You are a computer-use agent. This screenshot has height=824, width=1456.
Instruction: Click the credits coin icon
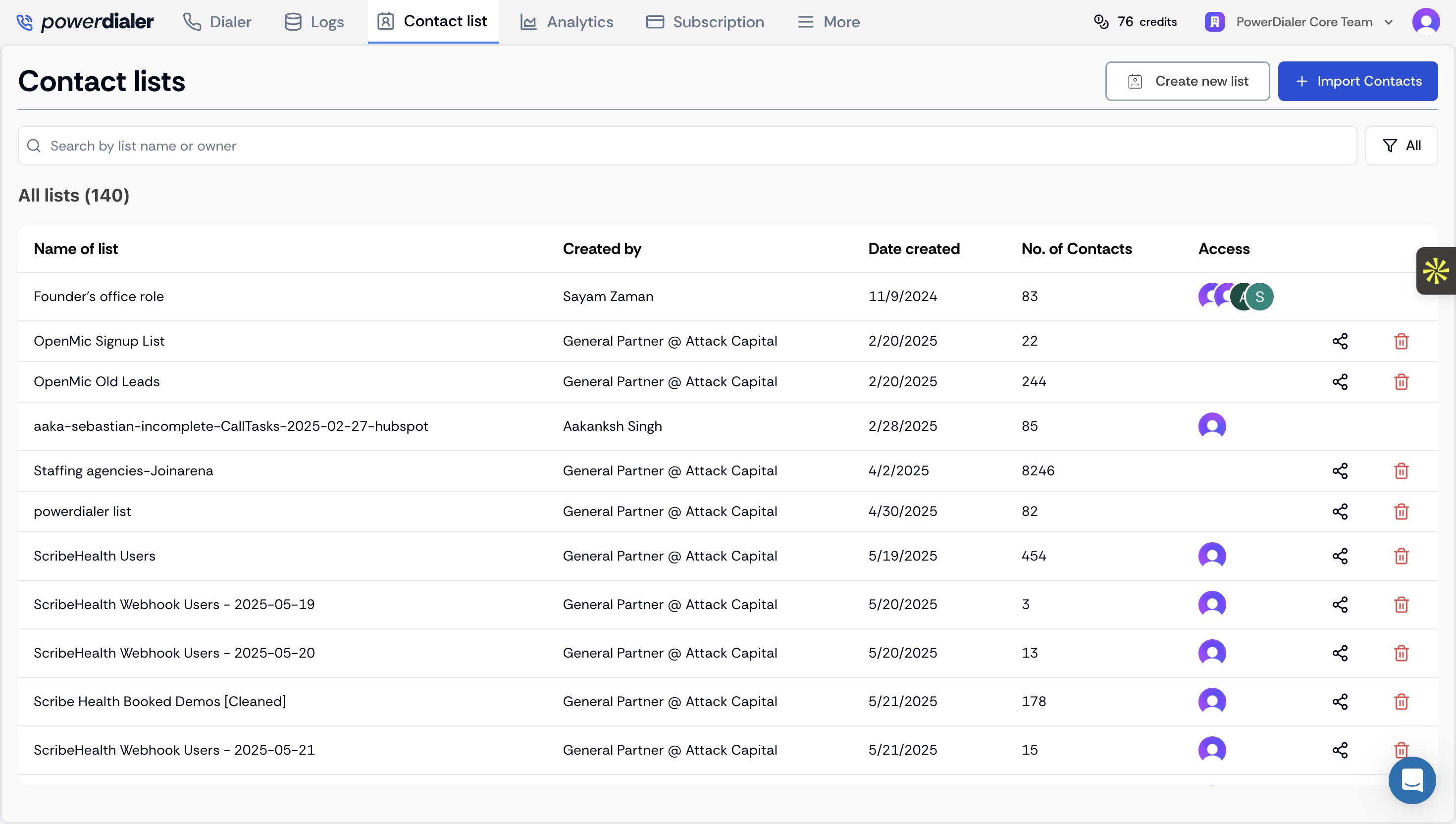point(1100,21)
